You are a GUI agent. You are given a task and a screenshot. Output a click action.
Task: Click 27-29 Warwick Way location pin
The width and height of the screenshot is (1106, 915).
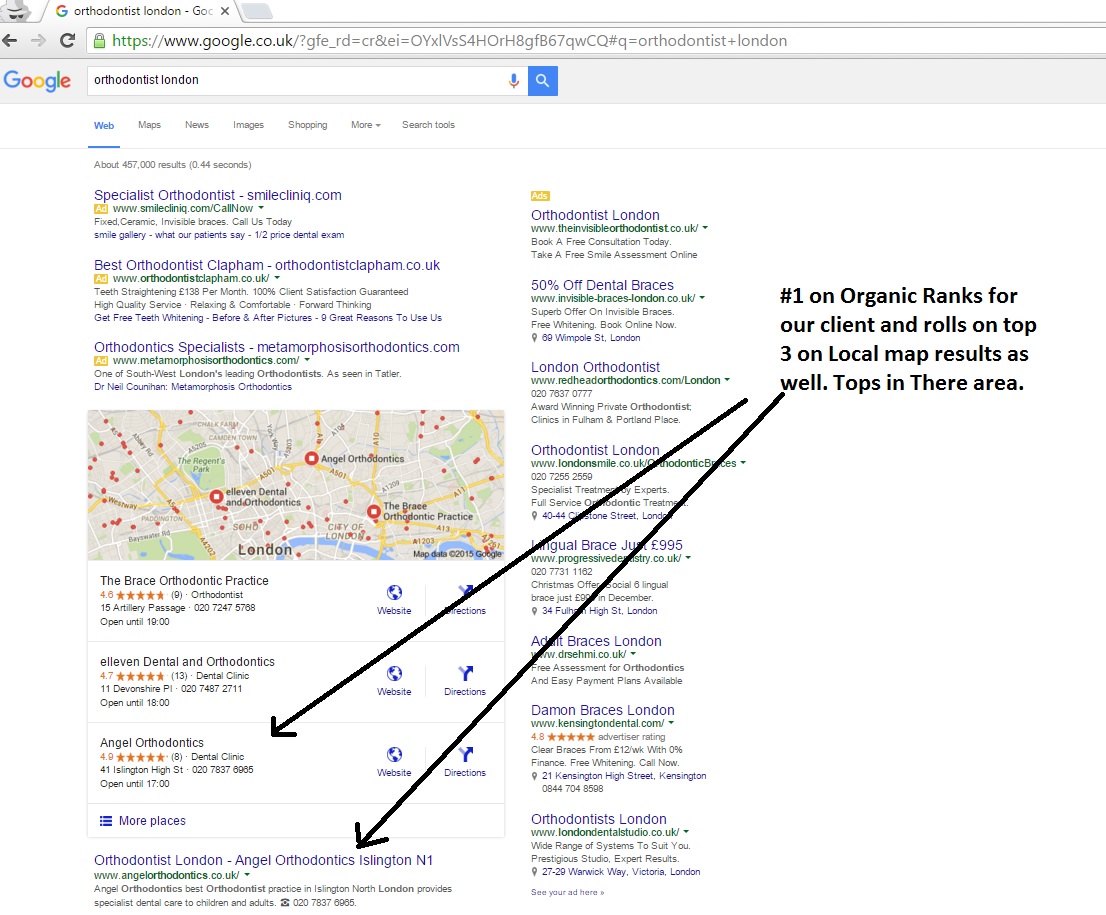click(x=534, y=872)
